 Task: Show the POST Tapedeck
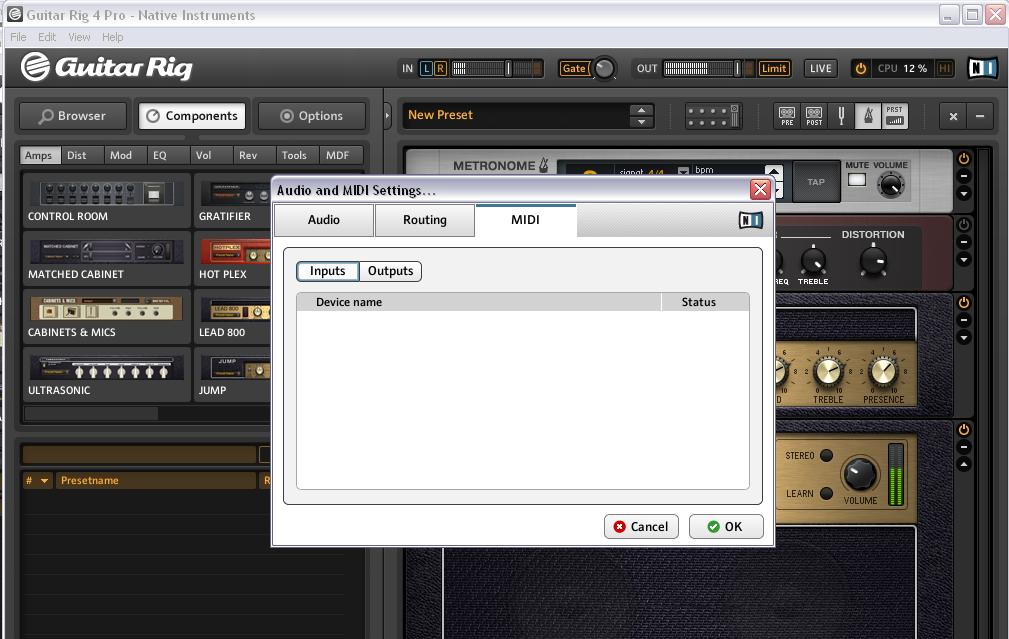[x=814, y=116]
